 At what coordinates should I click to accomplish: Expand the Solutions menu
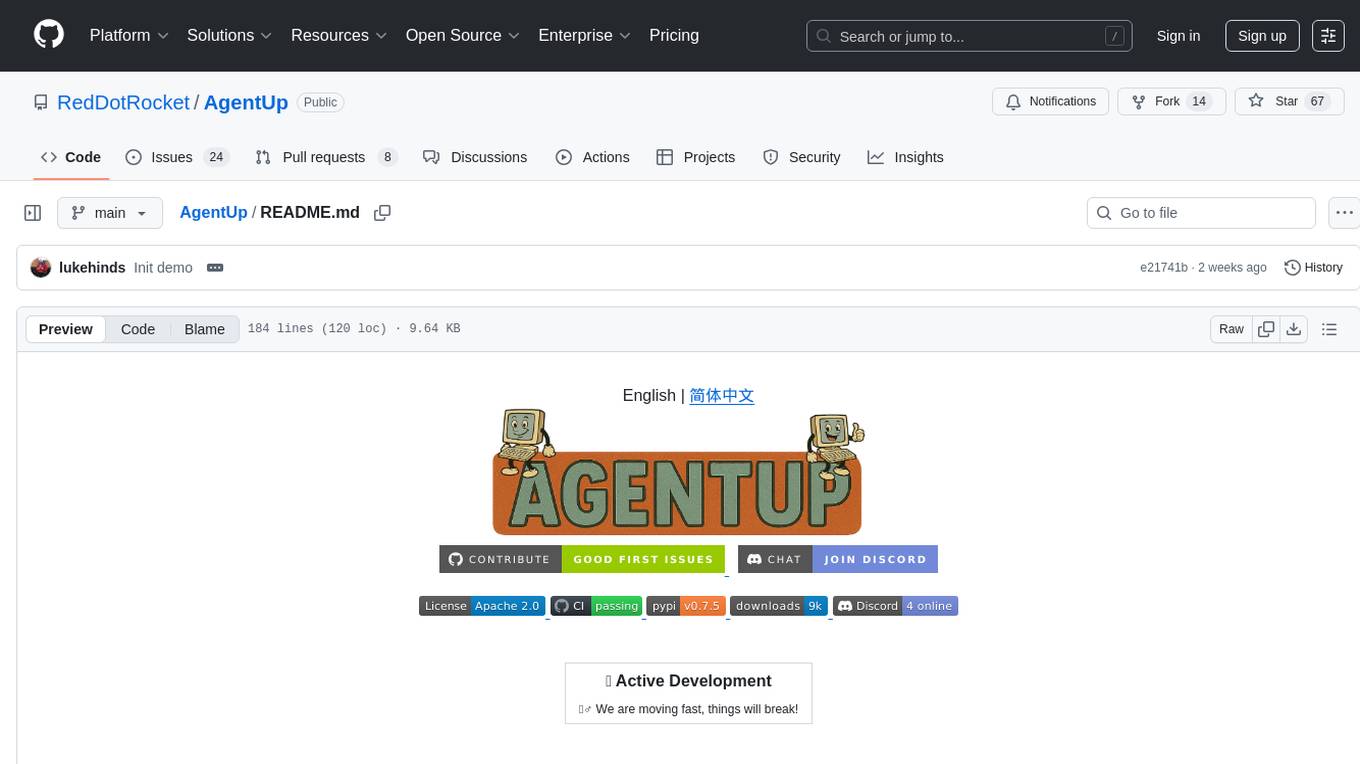[229, 35]
